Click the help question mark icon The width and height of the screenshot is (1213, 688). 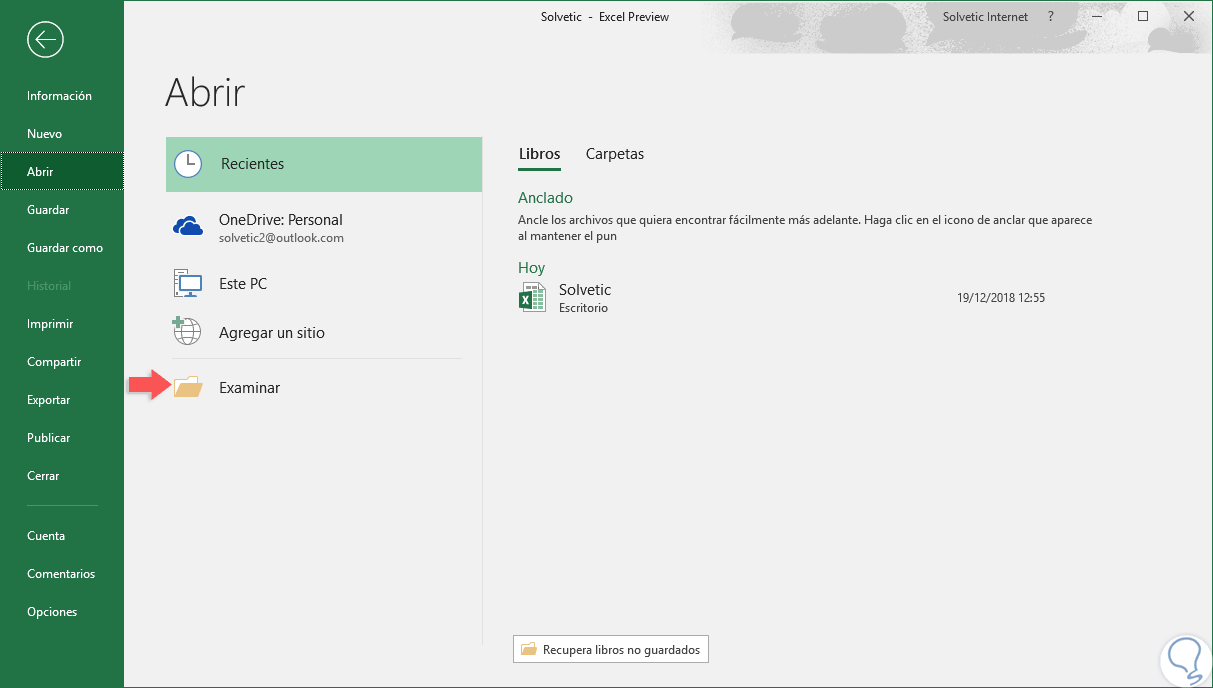[x=1050, y=17]
